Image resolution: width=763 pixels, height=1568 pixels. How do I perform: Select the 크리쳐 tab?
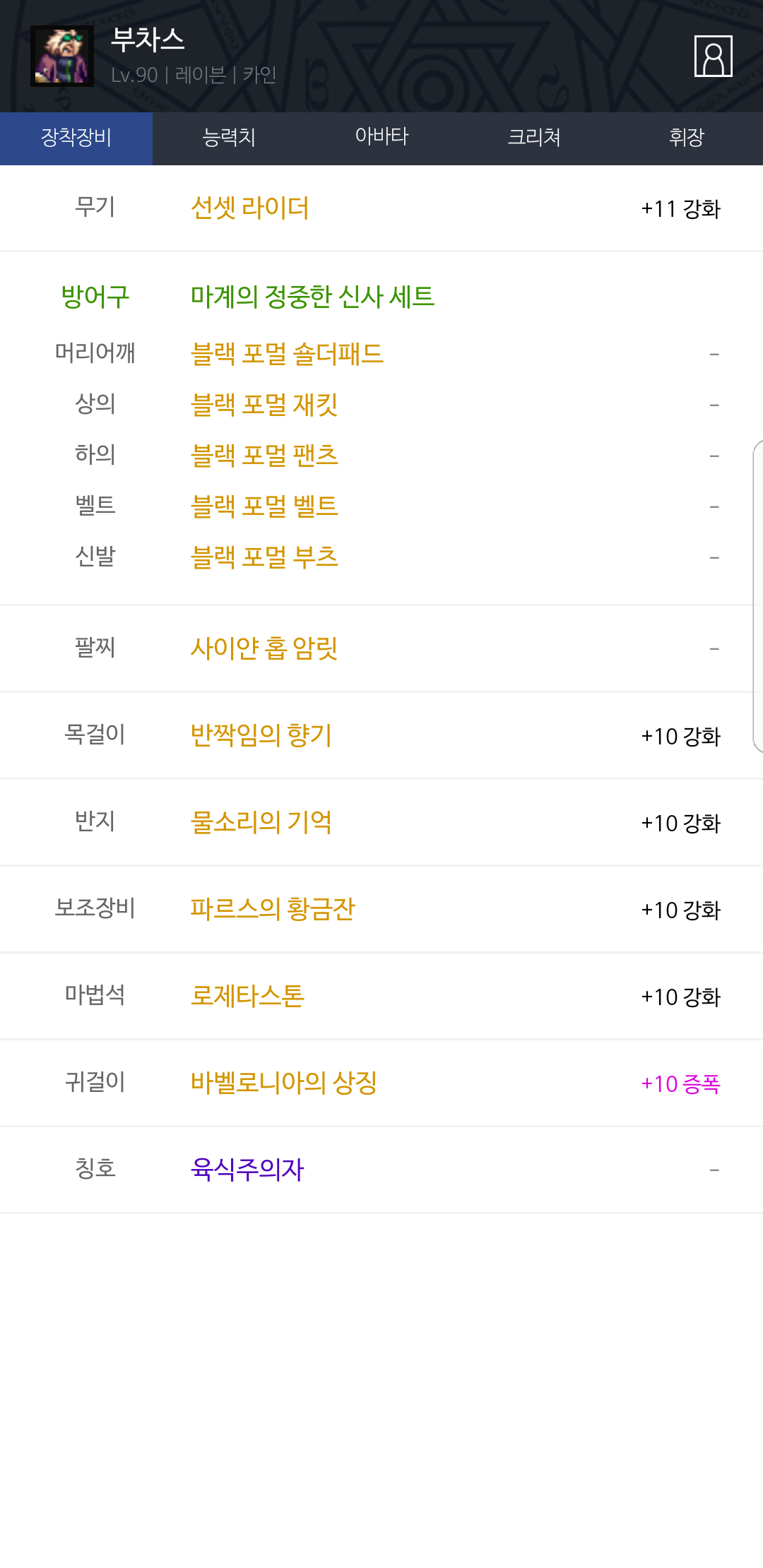[x=534, y=138]
